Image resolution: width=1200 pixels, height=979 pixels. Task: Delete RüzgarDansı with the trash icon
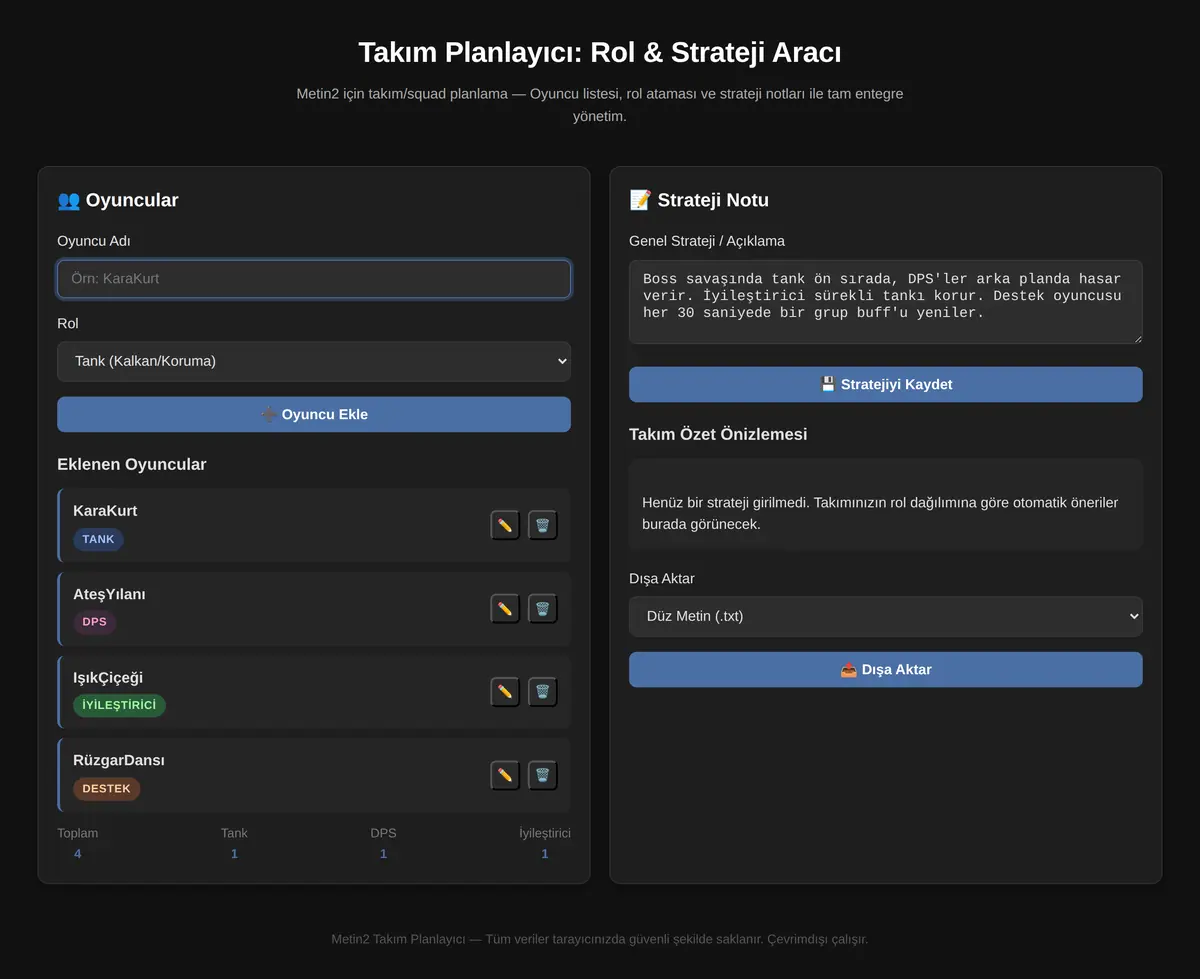point(542,775)
